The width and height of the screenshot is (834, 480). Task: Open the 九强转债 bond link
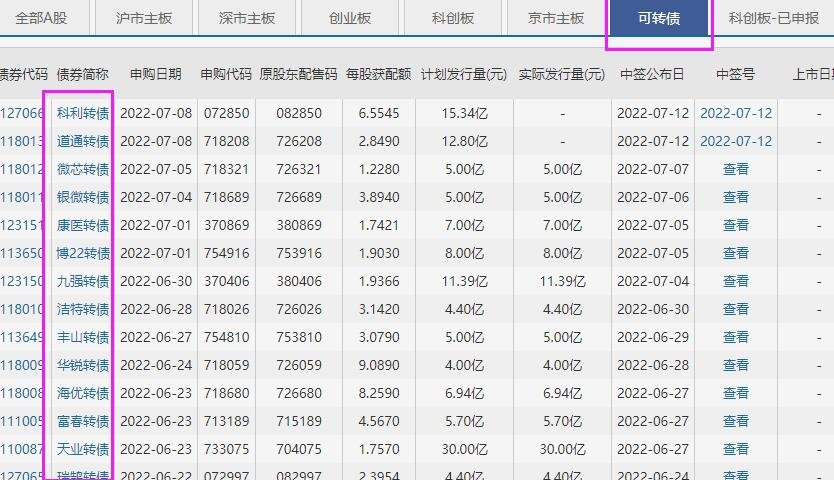(x=83, y=281)
